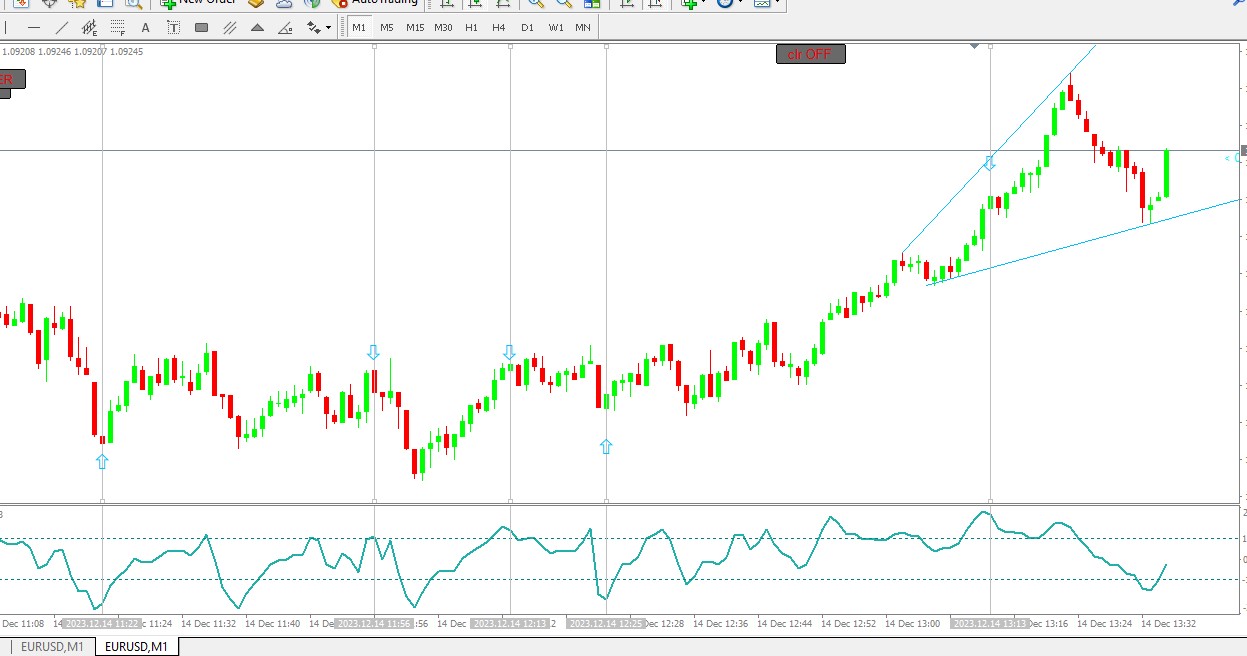Expand the indicators list dropdown arrow
Image resolution: width=1247 pixels, height=656 pixels.
click(x=704, y=3)
